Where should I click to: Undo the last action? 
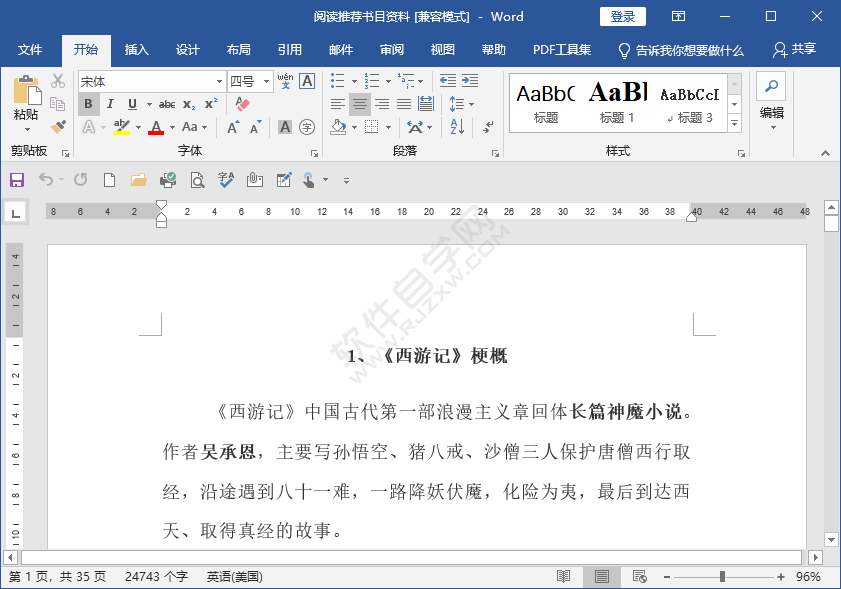[46, 180]
